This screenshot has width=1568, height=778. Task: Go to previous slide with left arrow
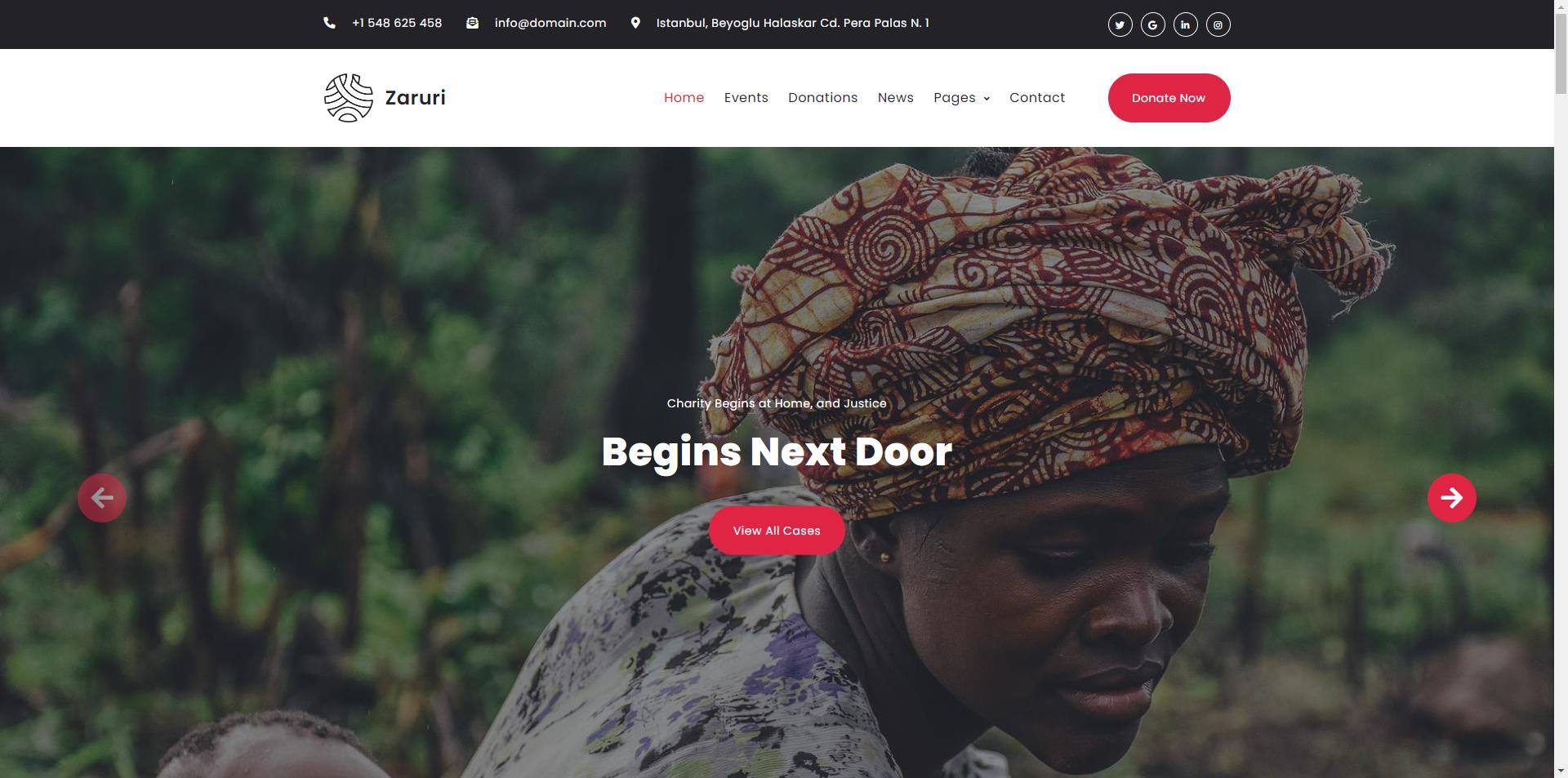point(102,498)
